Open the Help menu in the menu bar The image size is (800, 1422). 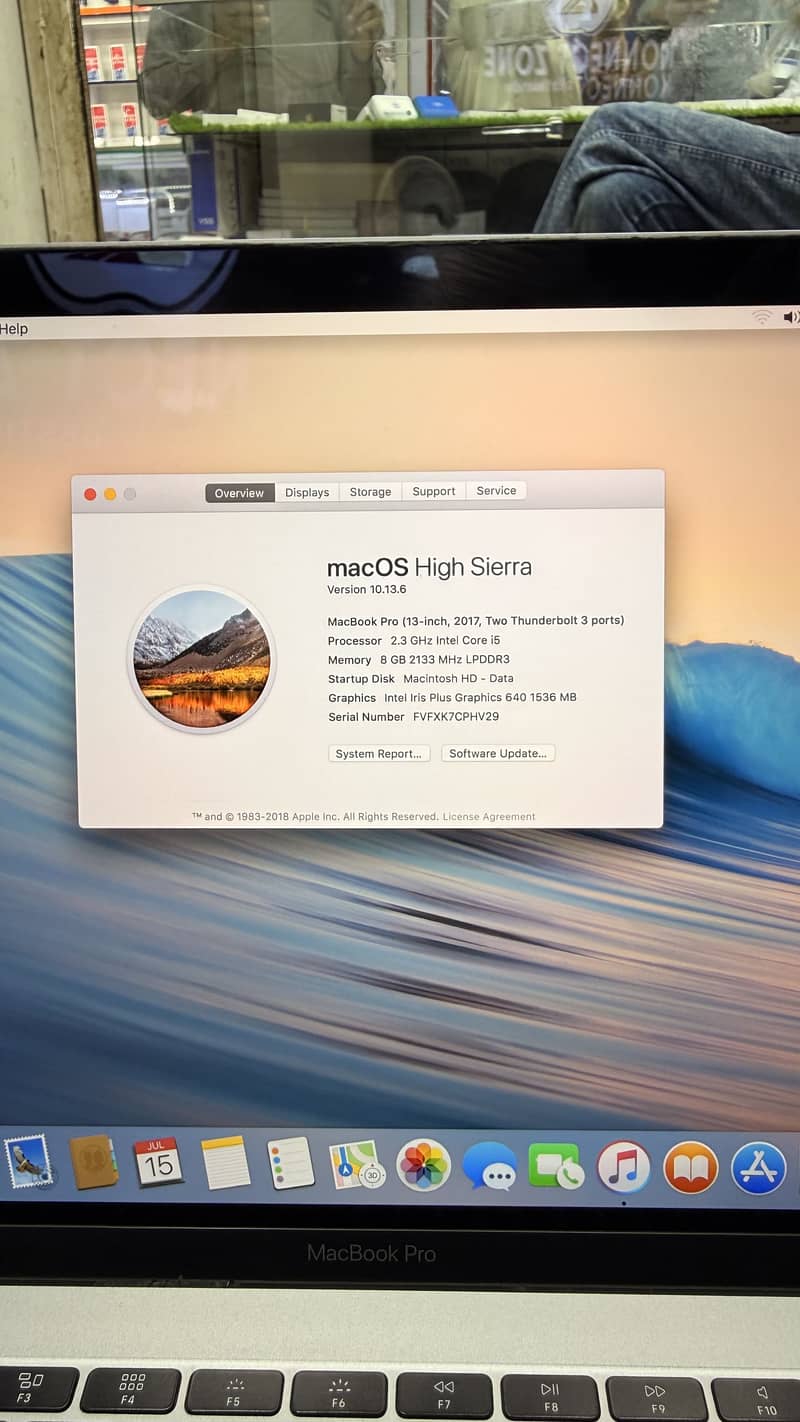tap(14, 329)
